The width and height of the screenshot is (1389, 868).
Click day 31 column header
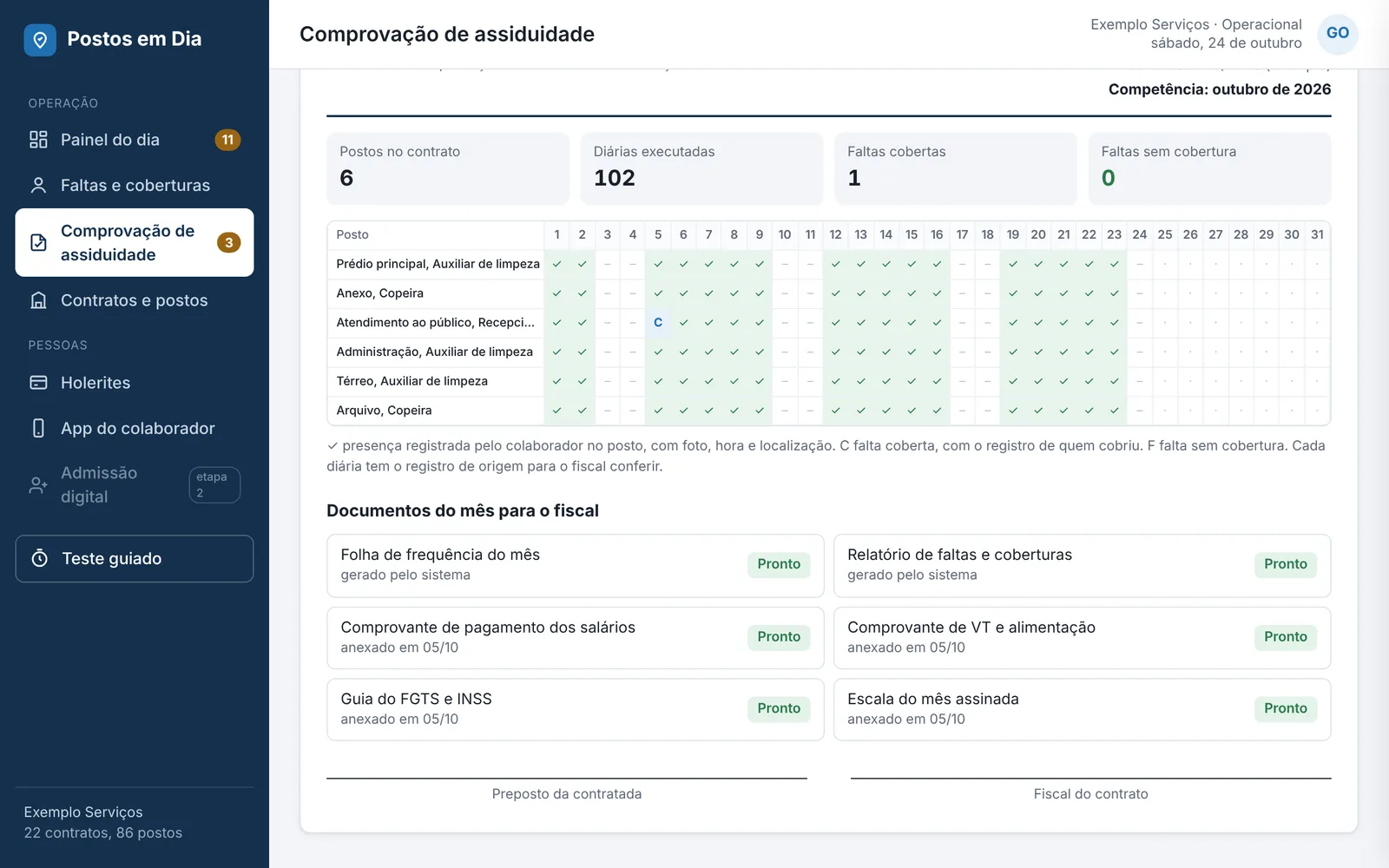[x=1317, y=234]
